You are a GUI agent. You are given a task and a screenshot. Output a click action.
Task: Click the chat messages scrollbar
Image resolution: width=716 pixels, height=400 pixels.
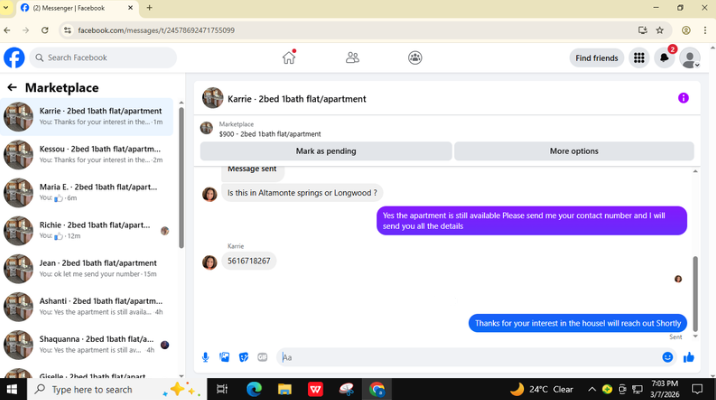click(695, 293)
